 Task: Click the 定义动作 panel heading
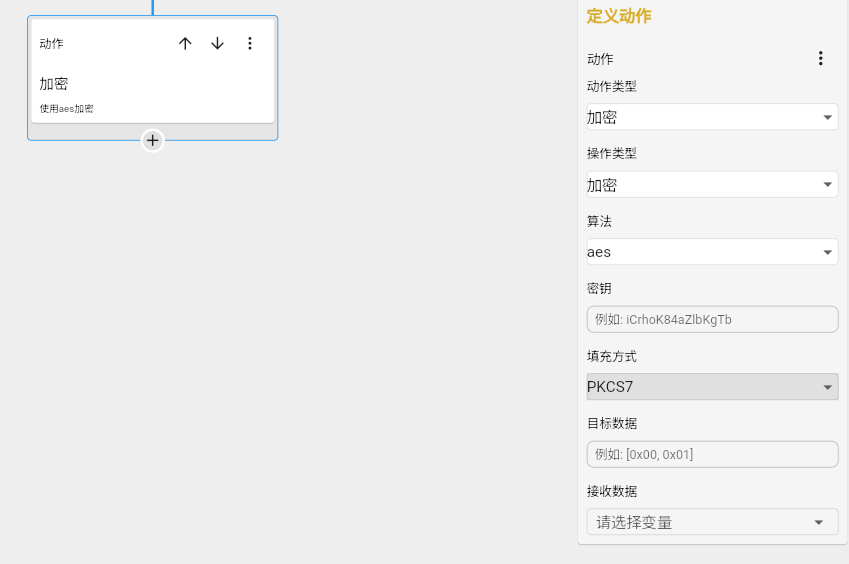tap(618, 16)
